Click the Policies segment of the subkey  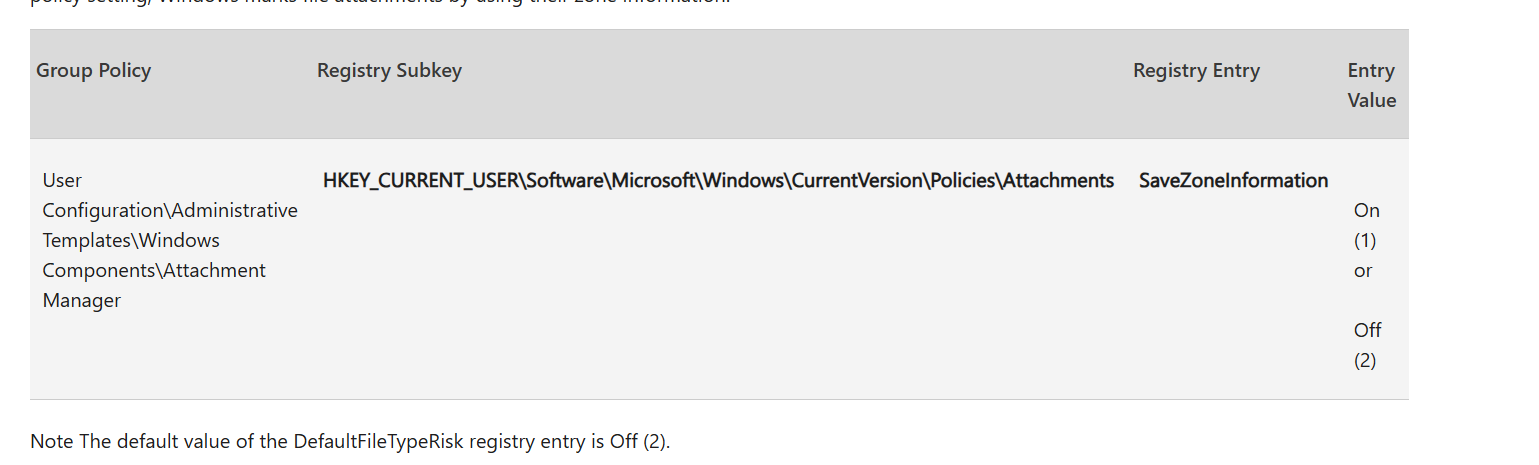click(x=958, y=181)
